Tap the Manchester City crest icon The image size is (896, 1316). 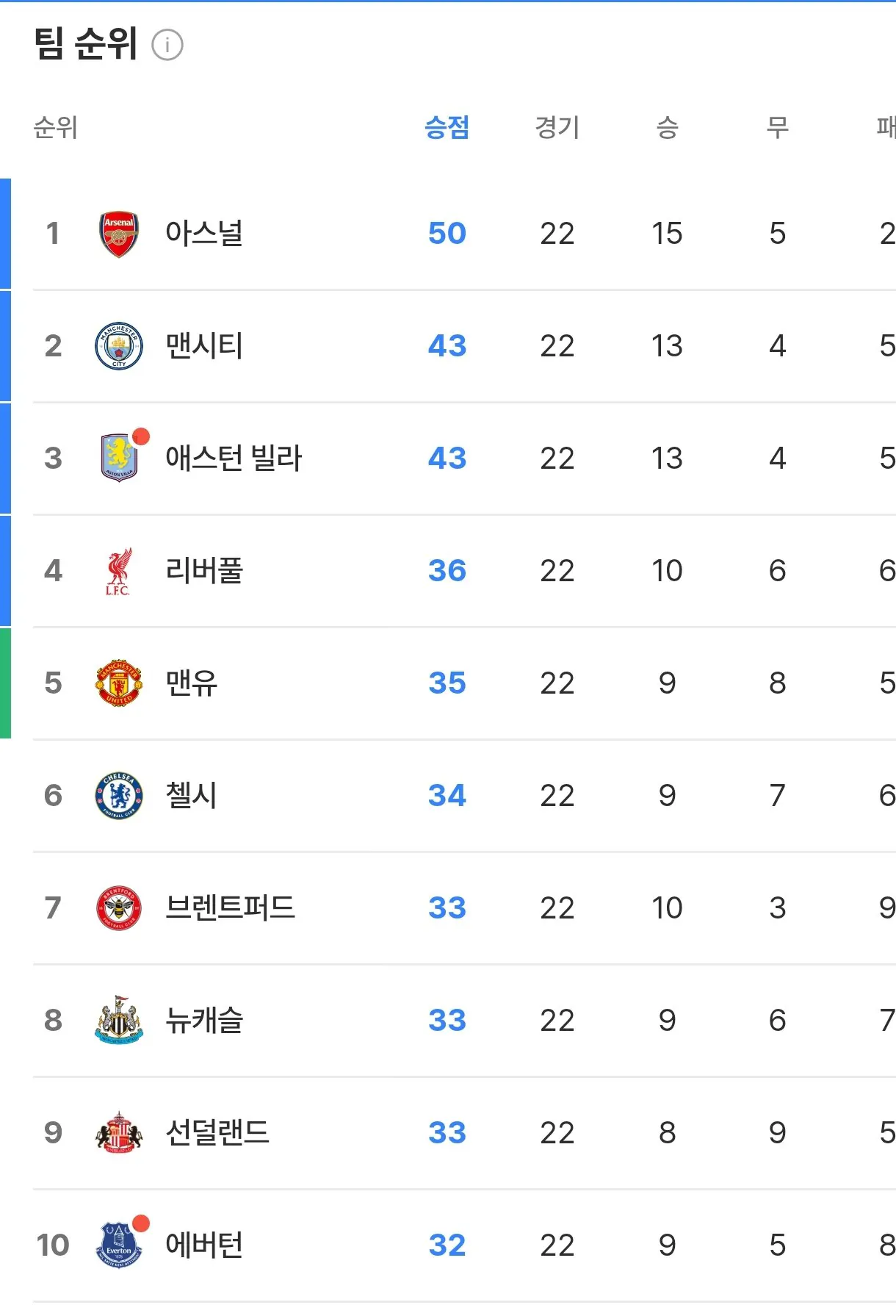(119, 346)
